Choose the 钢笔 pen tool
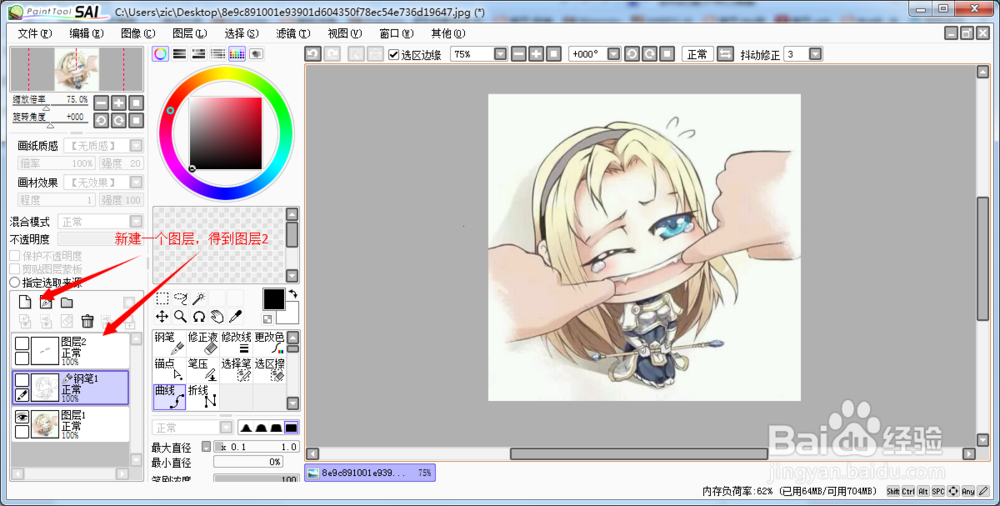Viewport: 1000px width, 506px height. click(170, 343)
